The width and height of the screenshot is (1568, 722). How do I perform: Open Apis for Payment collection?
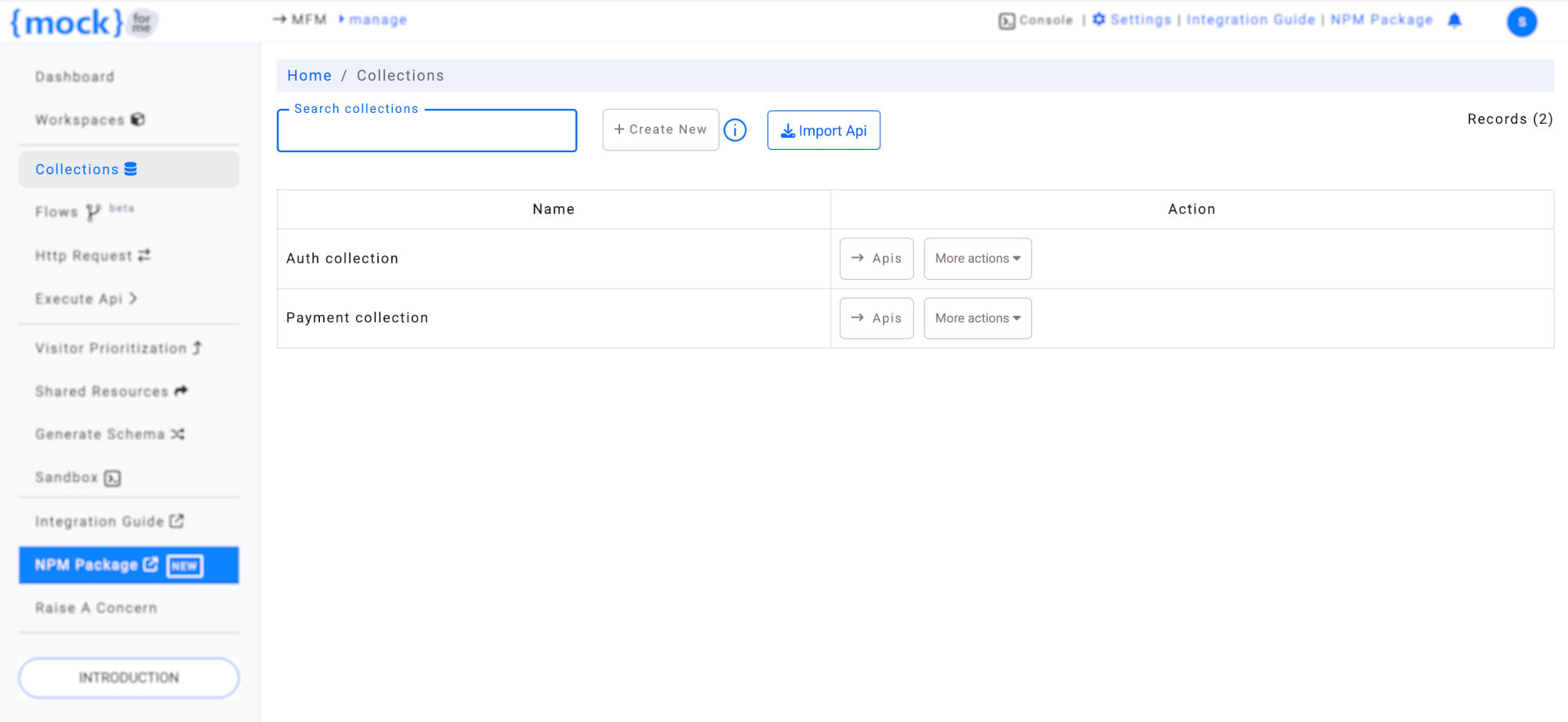pos(877,318)
